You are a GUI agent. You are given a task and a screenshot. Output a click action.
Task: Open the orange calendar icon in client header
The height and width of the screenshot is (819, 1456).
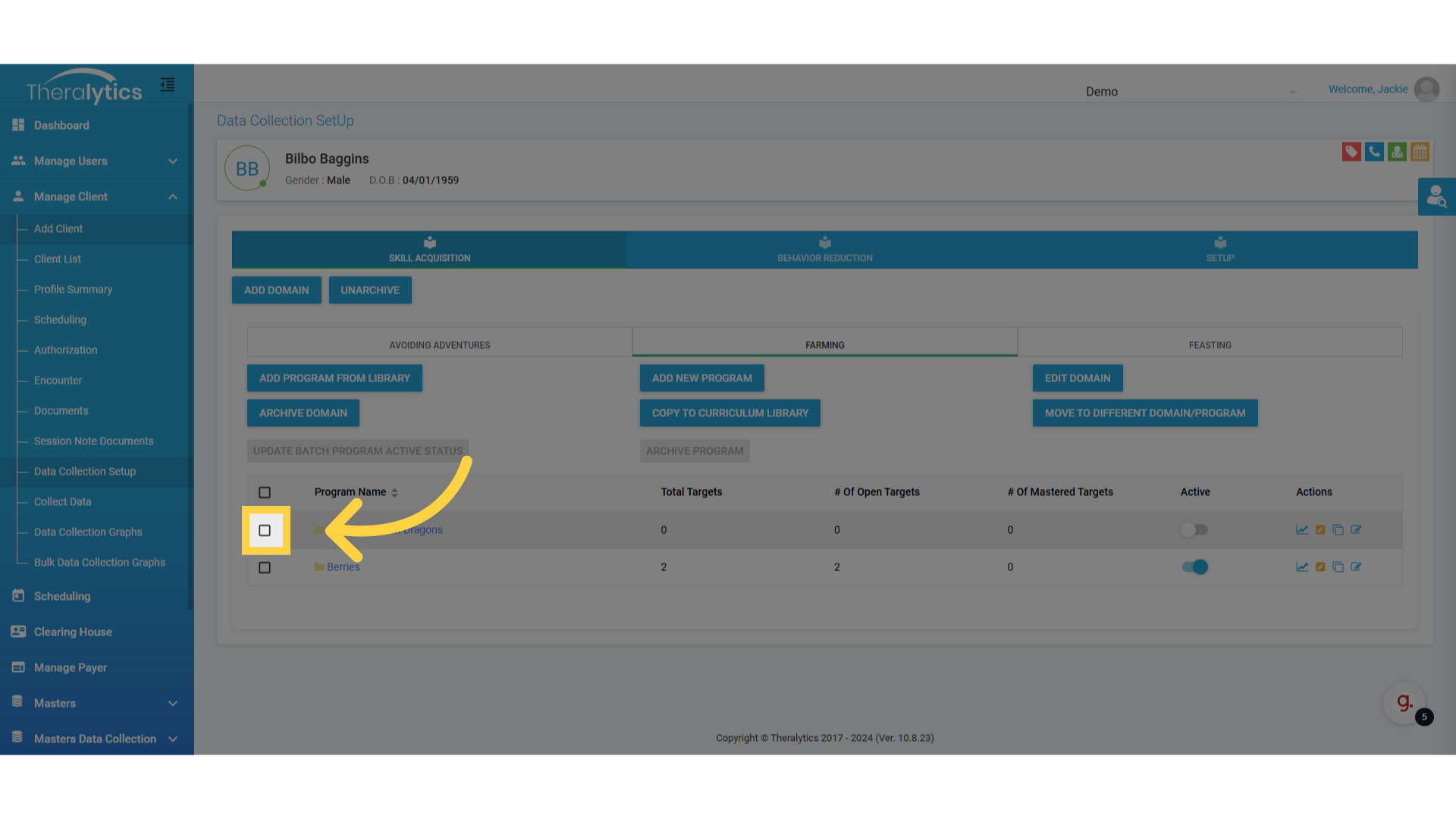(1420, 152)
